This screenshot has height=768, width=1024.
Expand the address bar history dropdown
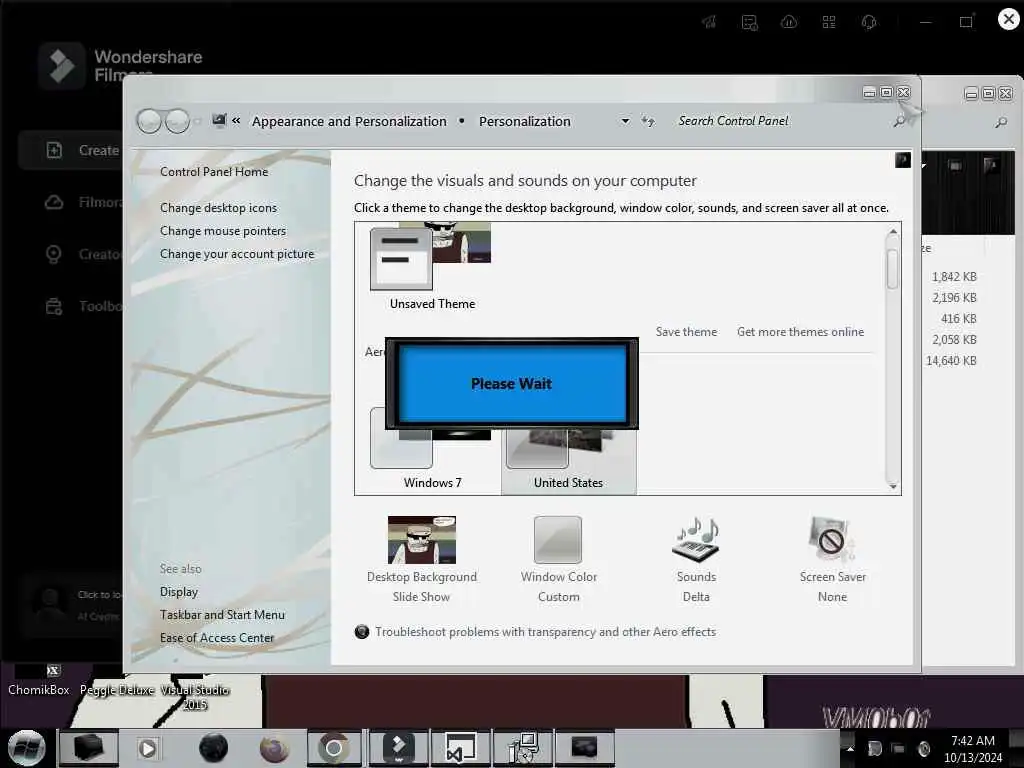(x=625, y=121)
